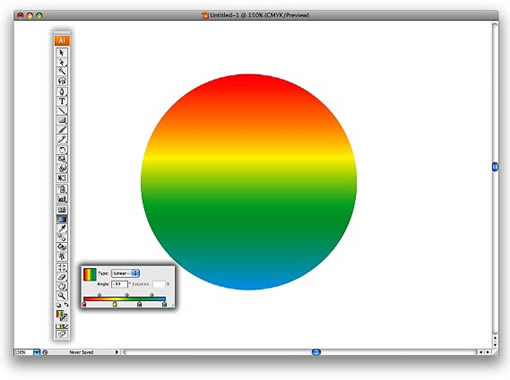Activate the Type tool
The width and height of the screenshot is (510, 380).
62,101
